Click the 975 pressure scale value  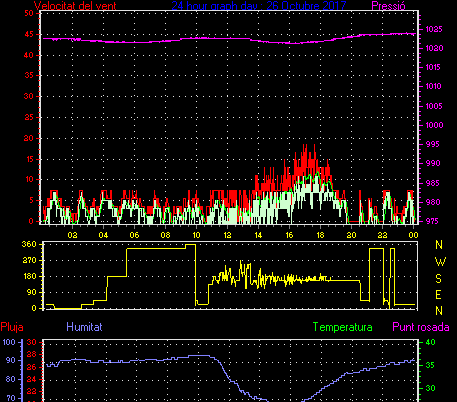(432, 221)
